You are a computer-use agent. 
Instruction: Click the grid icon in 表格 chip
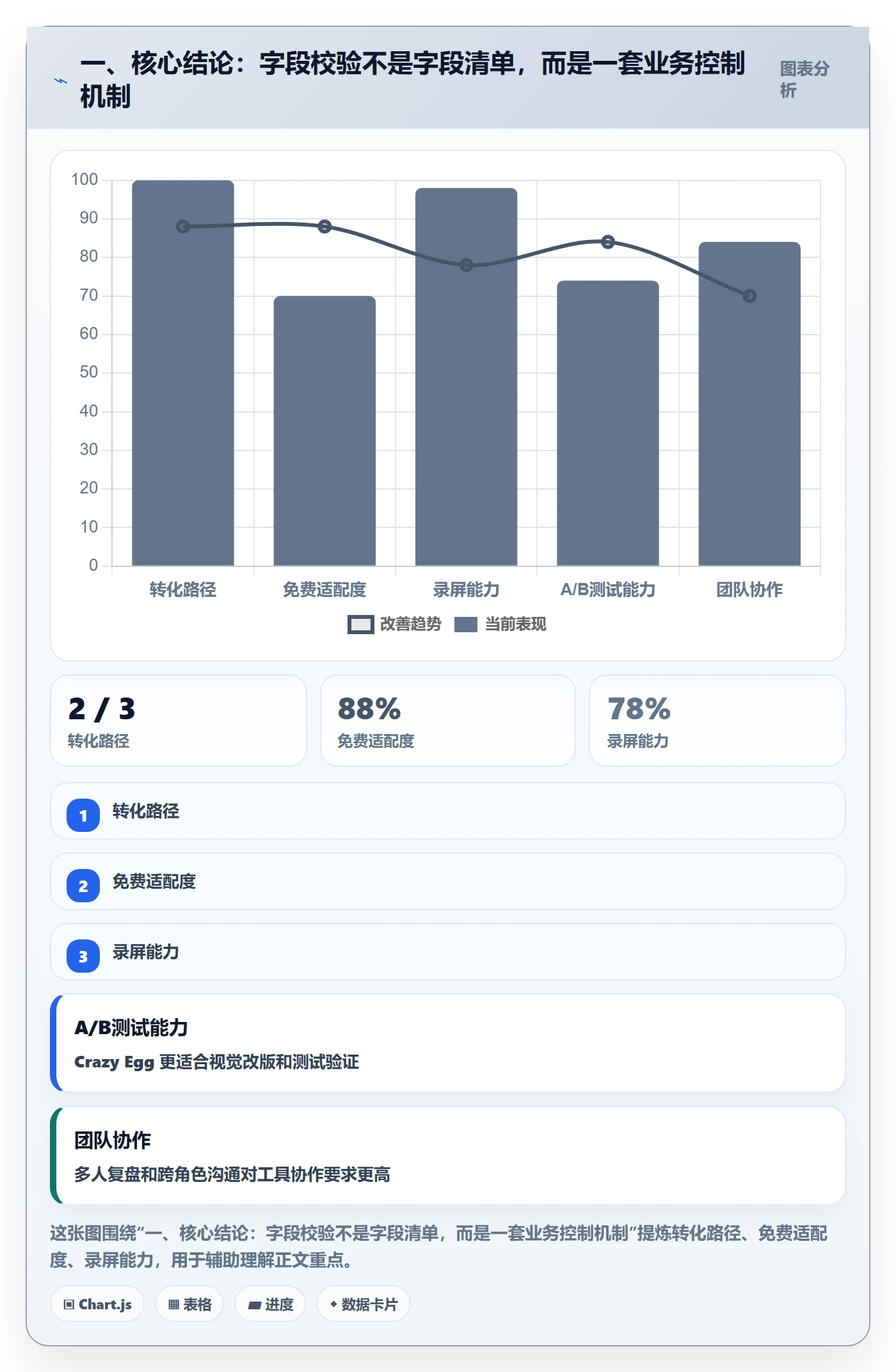(173, 1305)
